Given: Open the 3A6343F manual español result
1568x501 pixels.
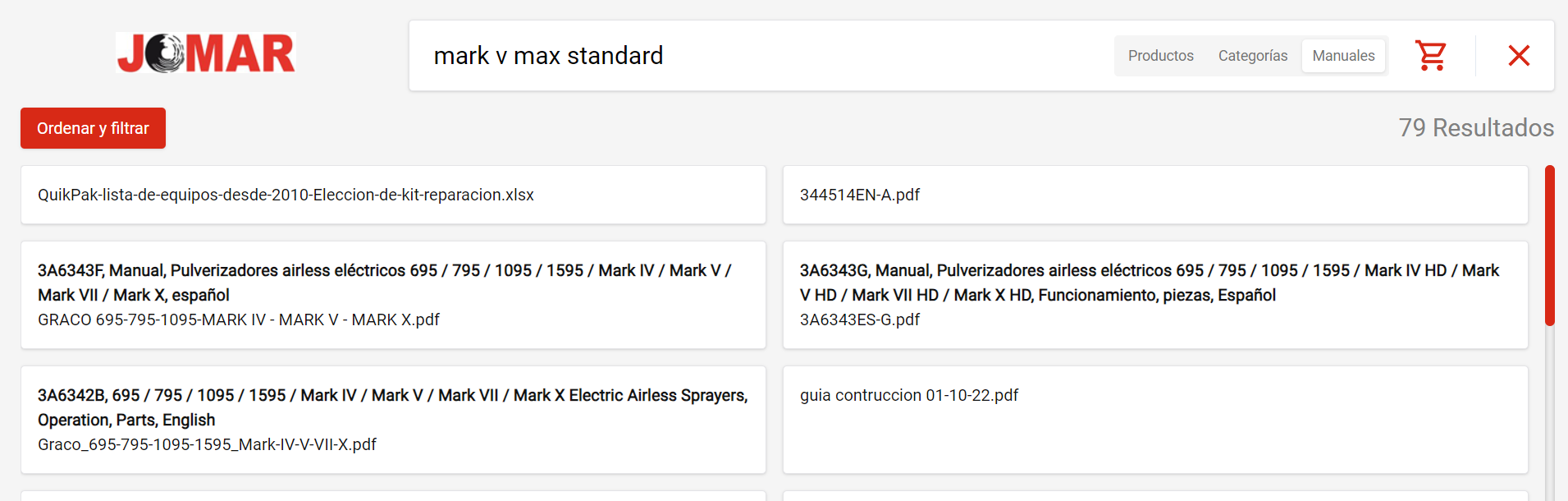Looking at the screenshot, I should click(x=384, y=282).
